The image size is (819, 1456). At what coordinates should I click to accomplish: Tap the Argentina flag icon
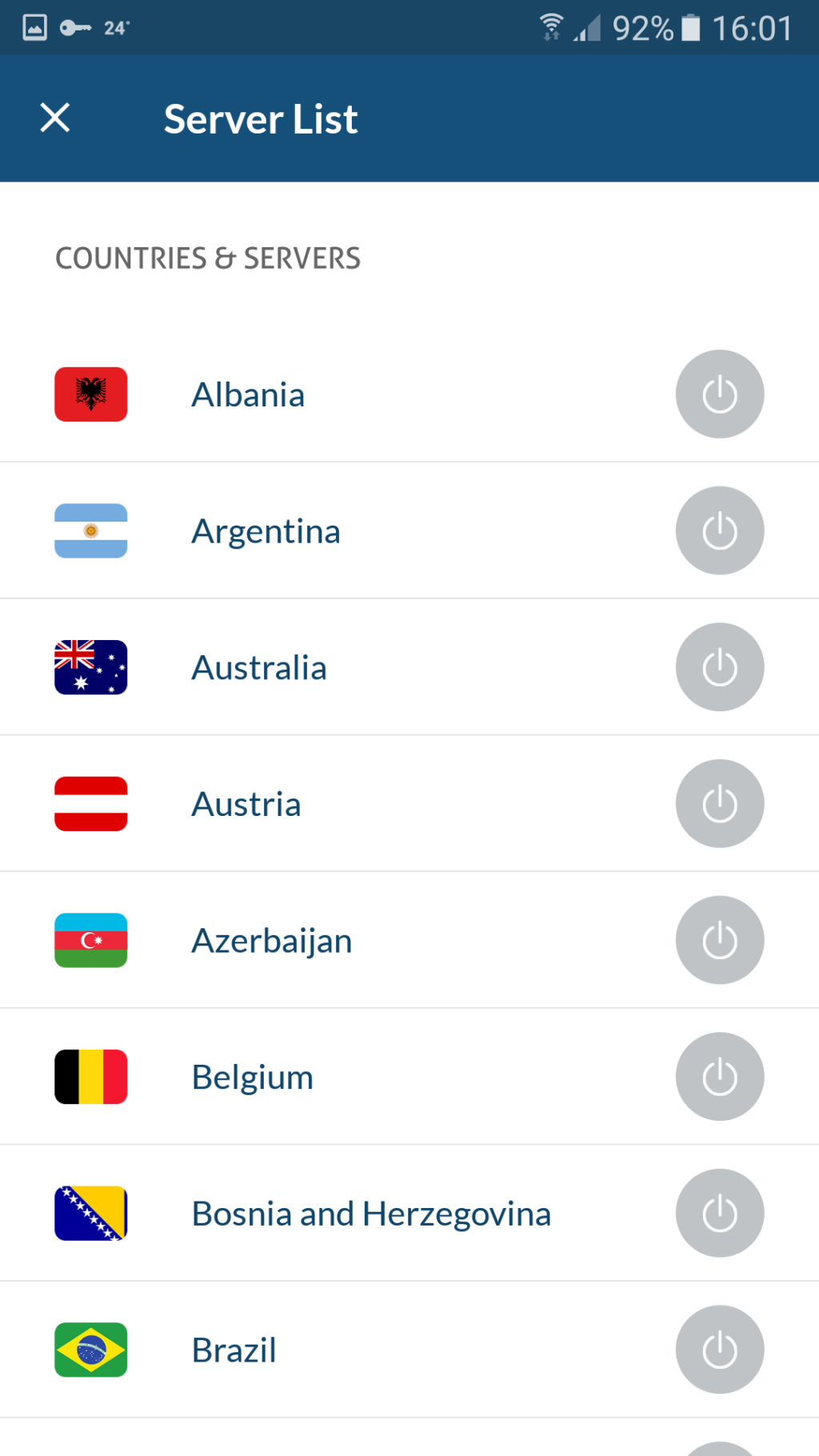[91, 531]
